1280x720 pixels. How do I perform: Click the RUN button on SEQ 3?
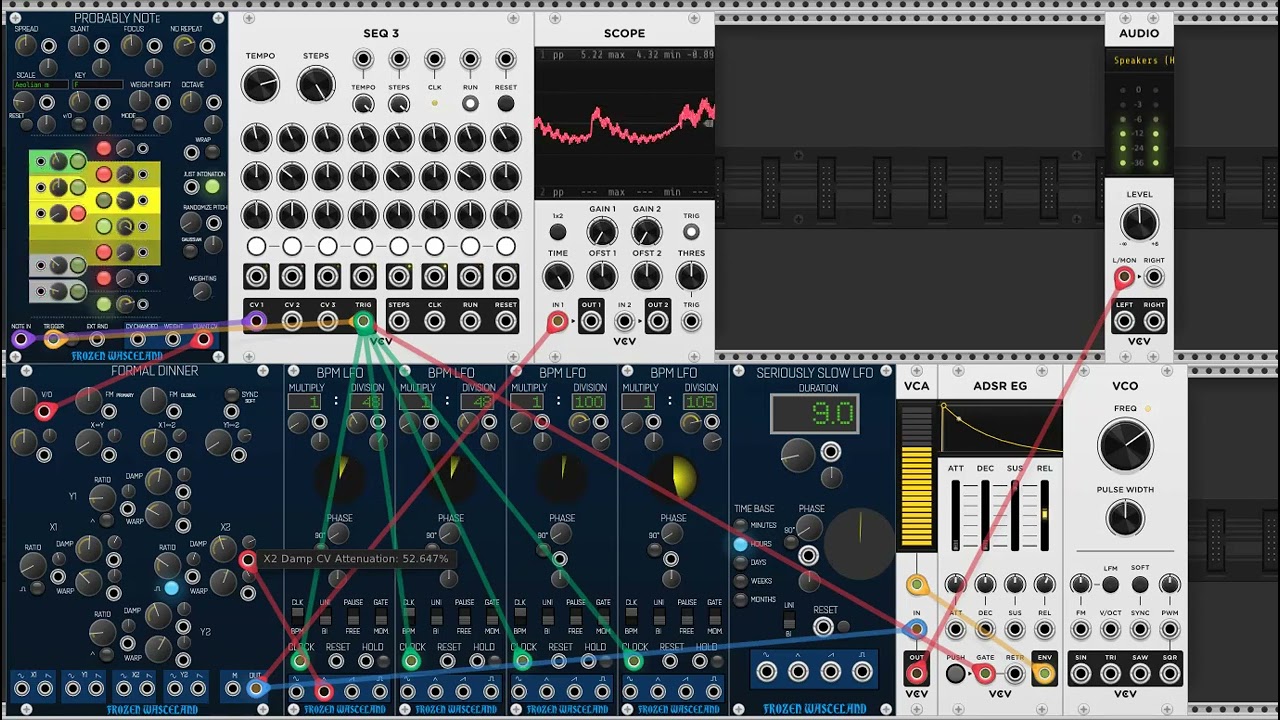coord(470,104)
